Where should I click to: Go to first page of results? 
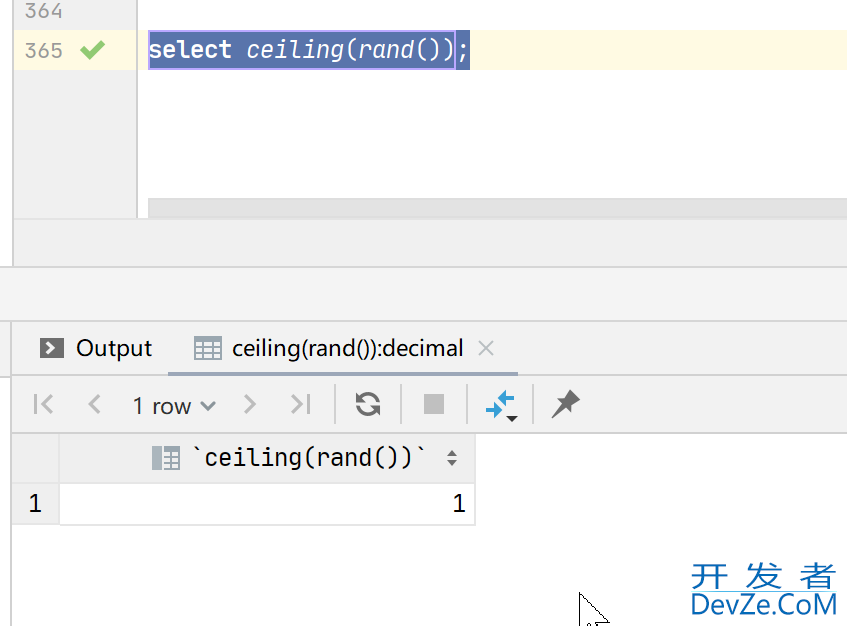pos(43,404)
